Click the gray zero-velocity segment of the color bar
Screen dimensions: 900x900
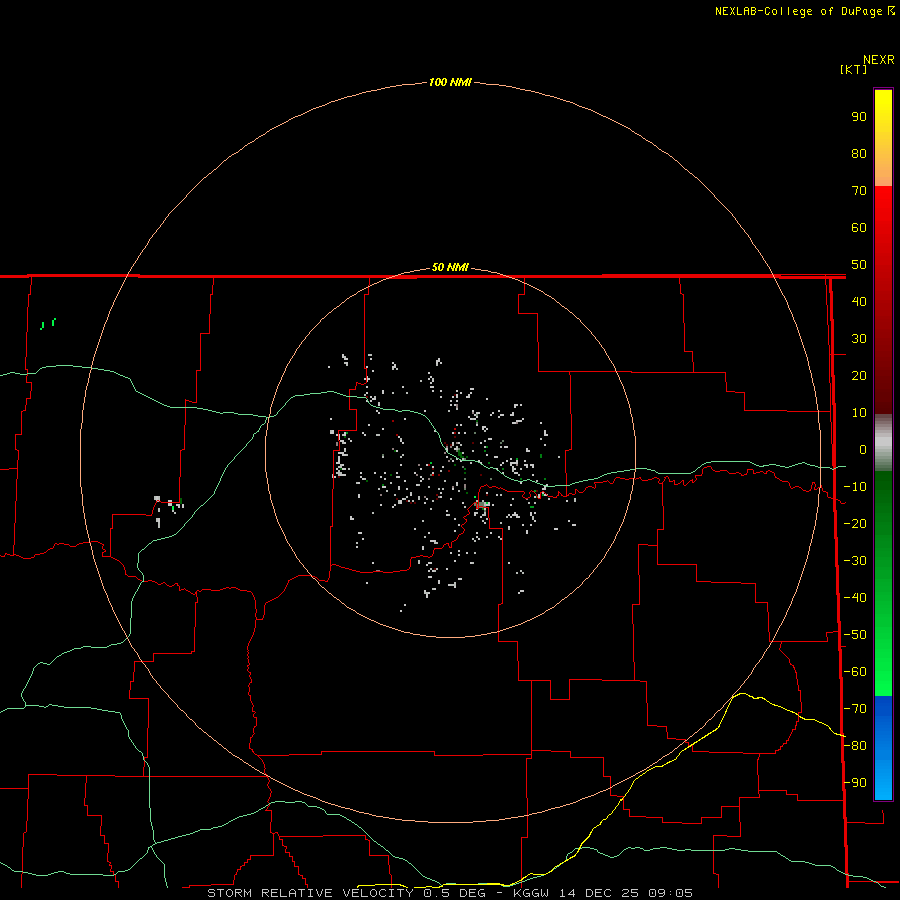(x=883, y=442)
